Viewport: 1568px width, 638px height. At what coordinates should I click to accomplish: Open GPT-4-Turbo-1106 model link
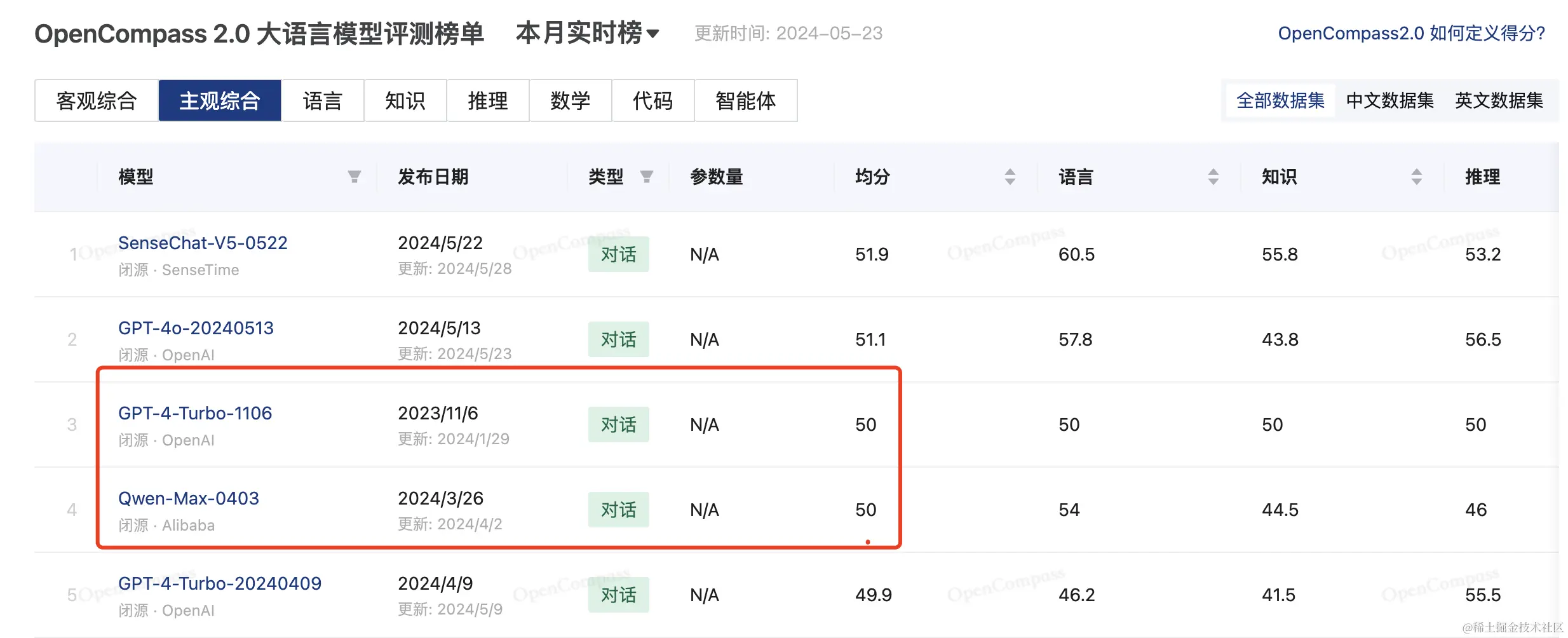195,413
